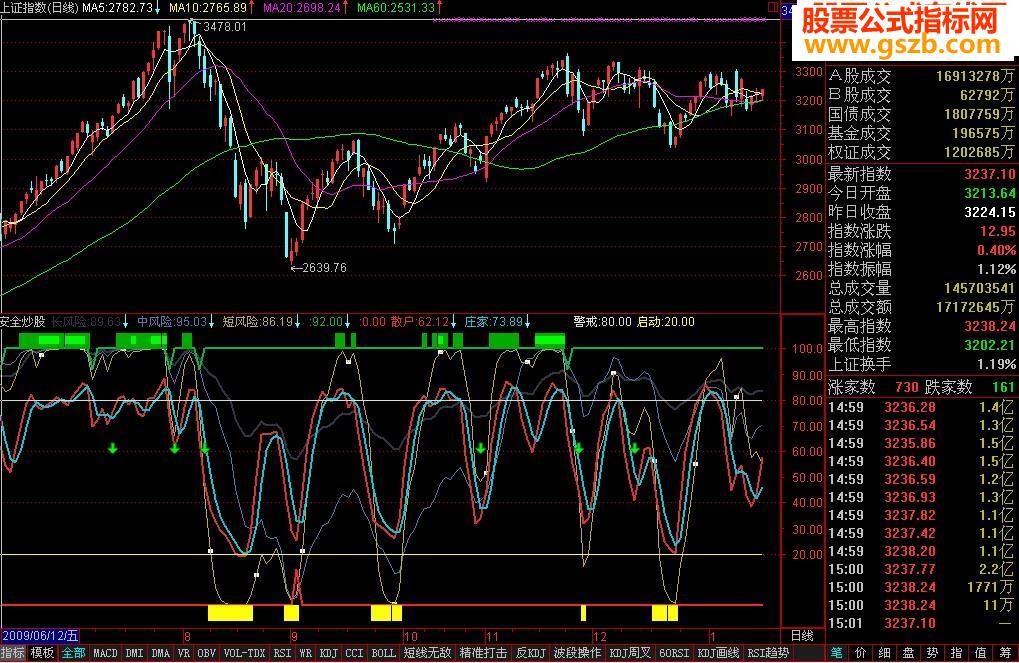Click the 跌家数 161 count
1019x663 pixels.
(1003, 387)
